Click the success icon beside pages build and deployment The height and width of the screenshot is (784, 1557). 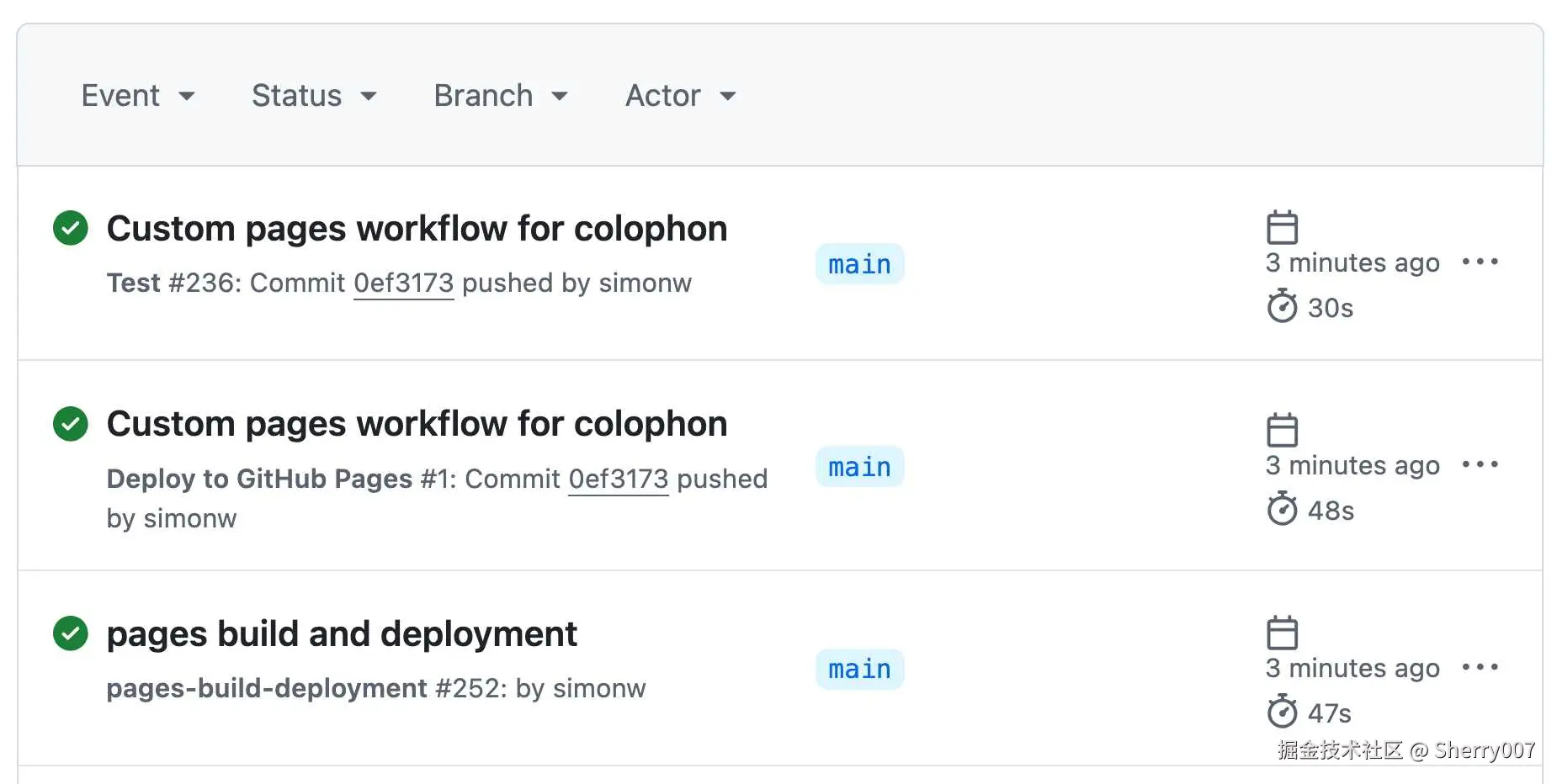coord(71,633)
